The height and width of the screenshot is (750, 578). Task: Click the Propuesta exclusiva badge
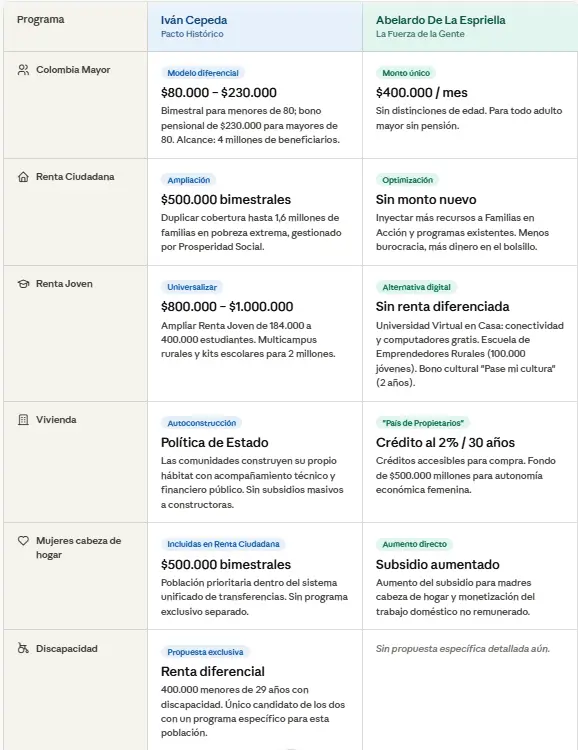coord(205,652)
